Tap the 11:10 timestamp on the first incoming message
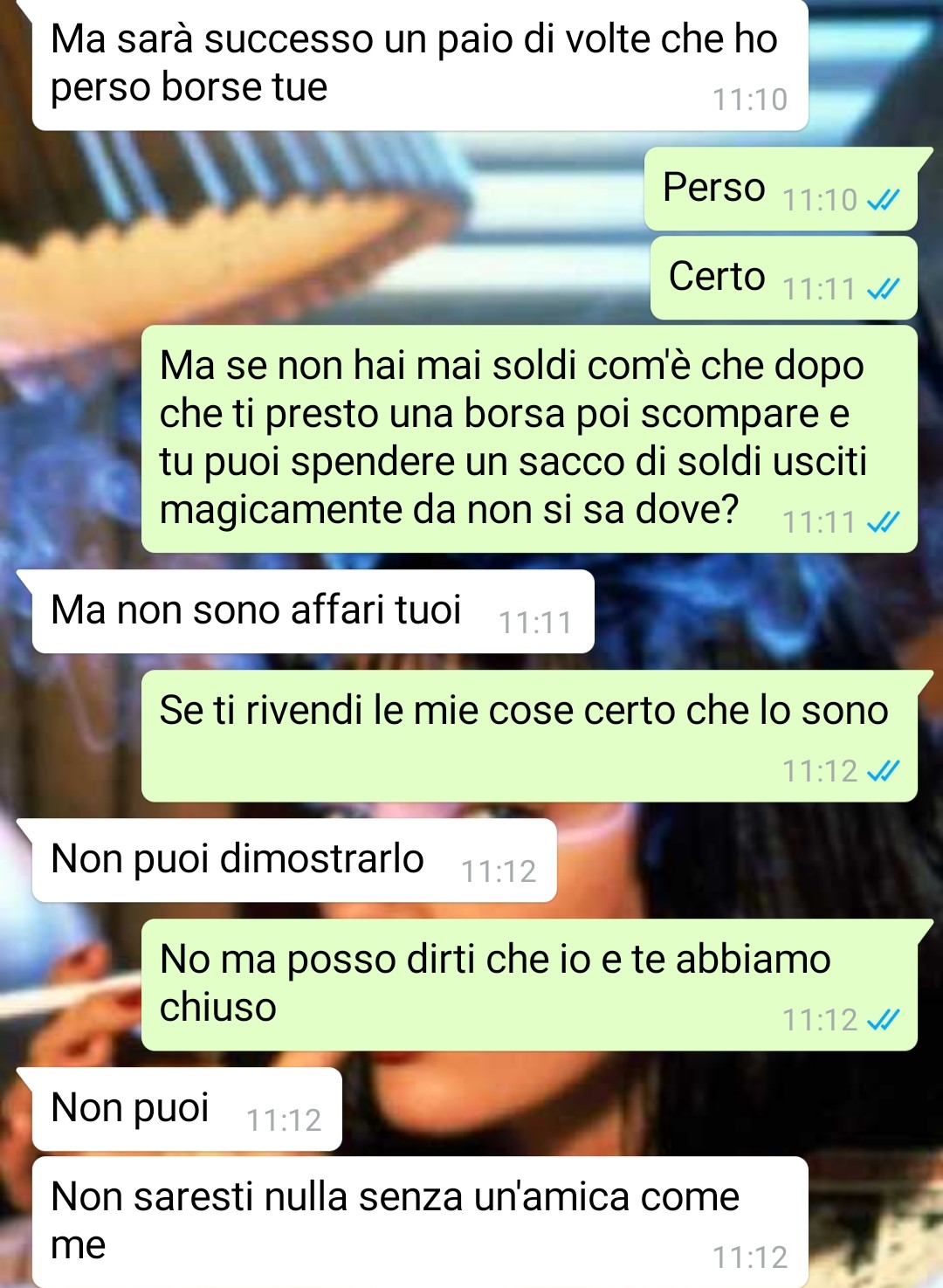943x1288 pixels. [750, 100]
